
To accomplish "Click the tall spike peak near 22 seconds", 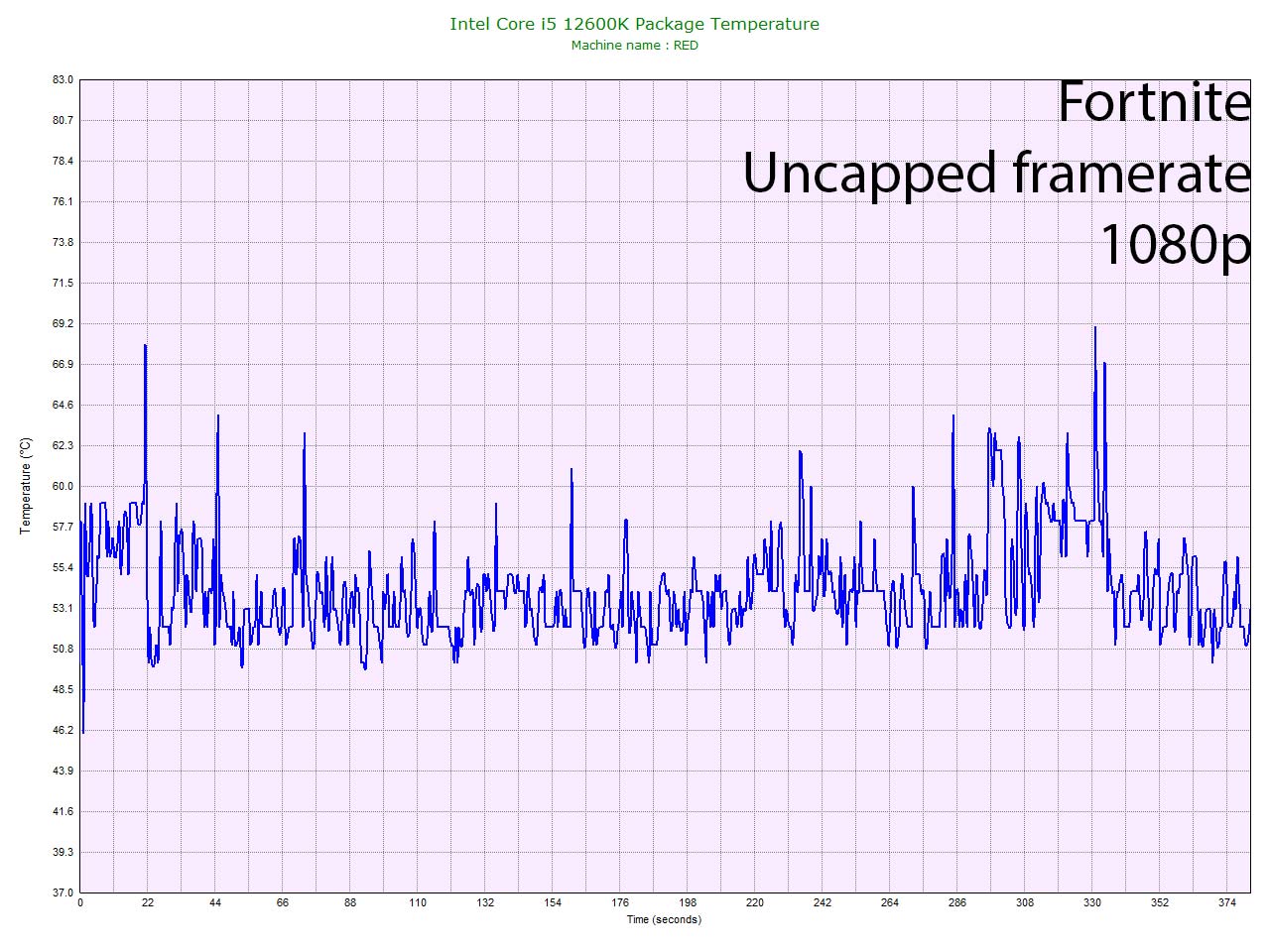I will 146,345.
